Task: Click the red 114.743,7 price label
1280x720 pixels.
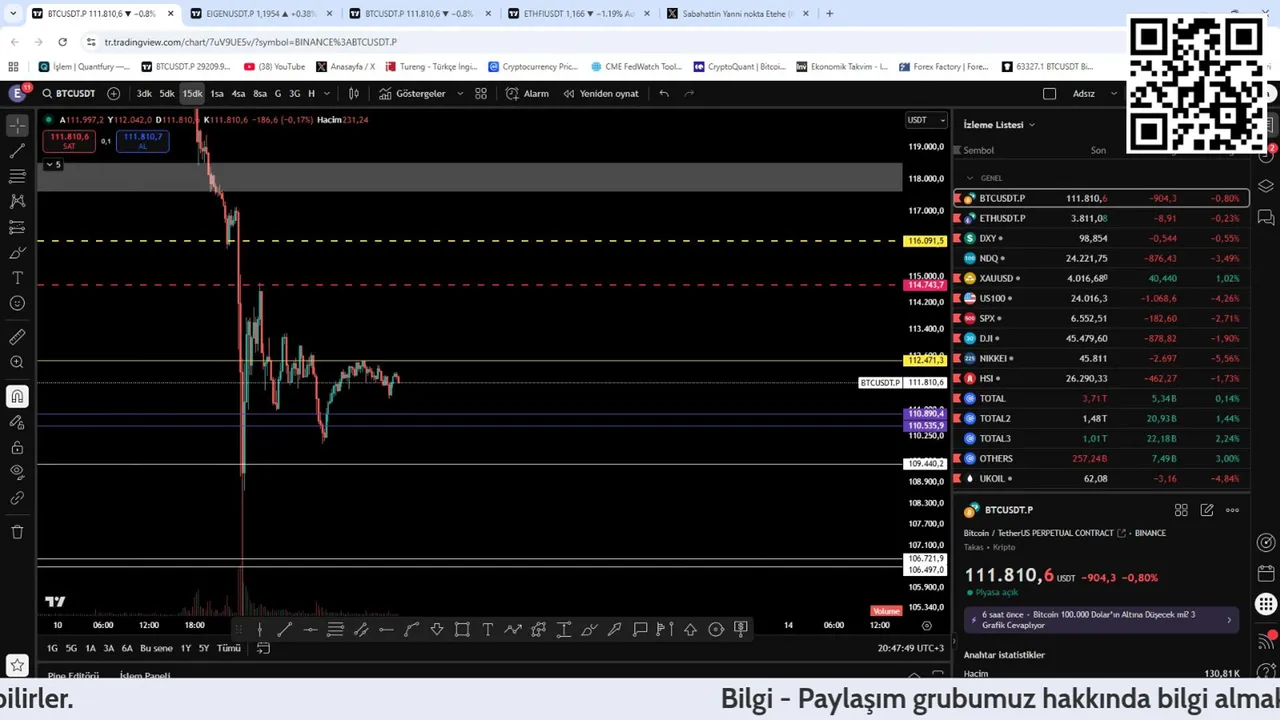Action: (925, 285)
